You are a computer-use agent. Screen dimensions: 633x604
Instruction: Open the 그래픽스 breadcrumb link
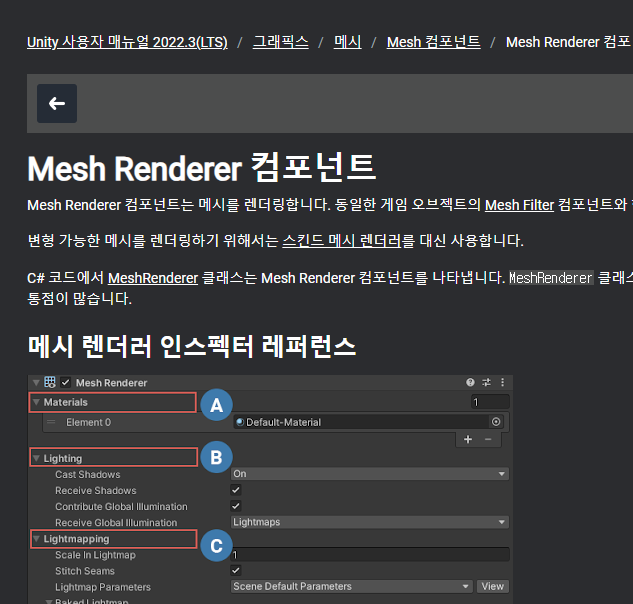pos(281,42)
